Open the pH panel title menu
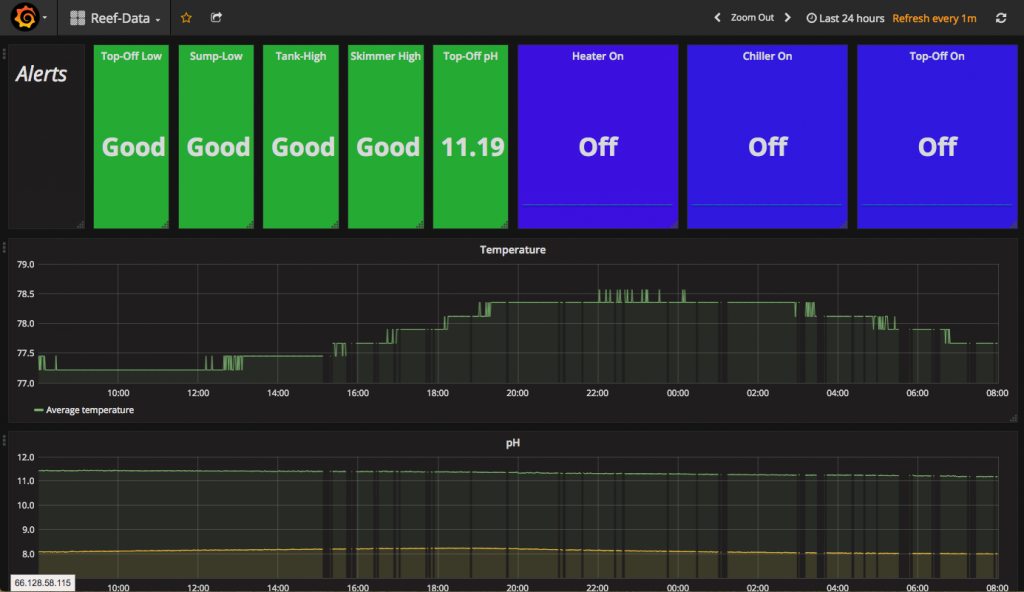The height and width of the screenshot is (592, 1024). click(x=512, y=441)
